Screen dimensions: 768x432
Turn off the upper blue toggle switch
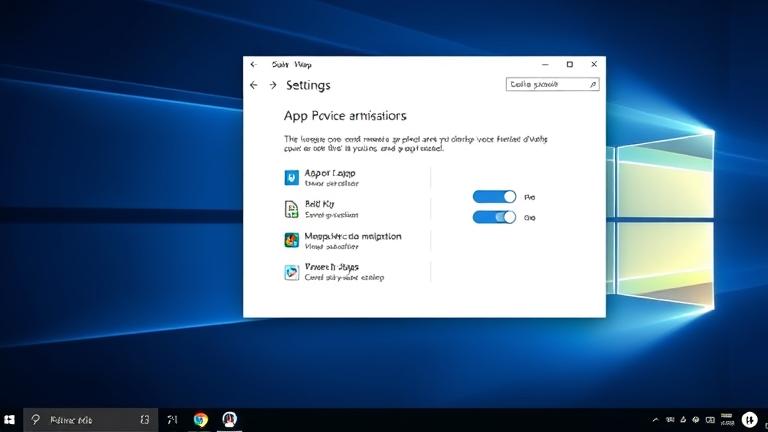coord(494,197)
